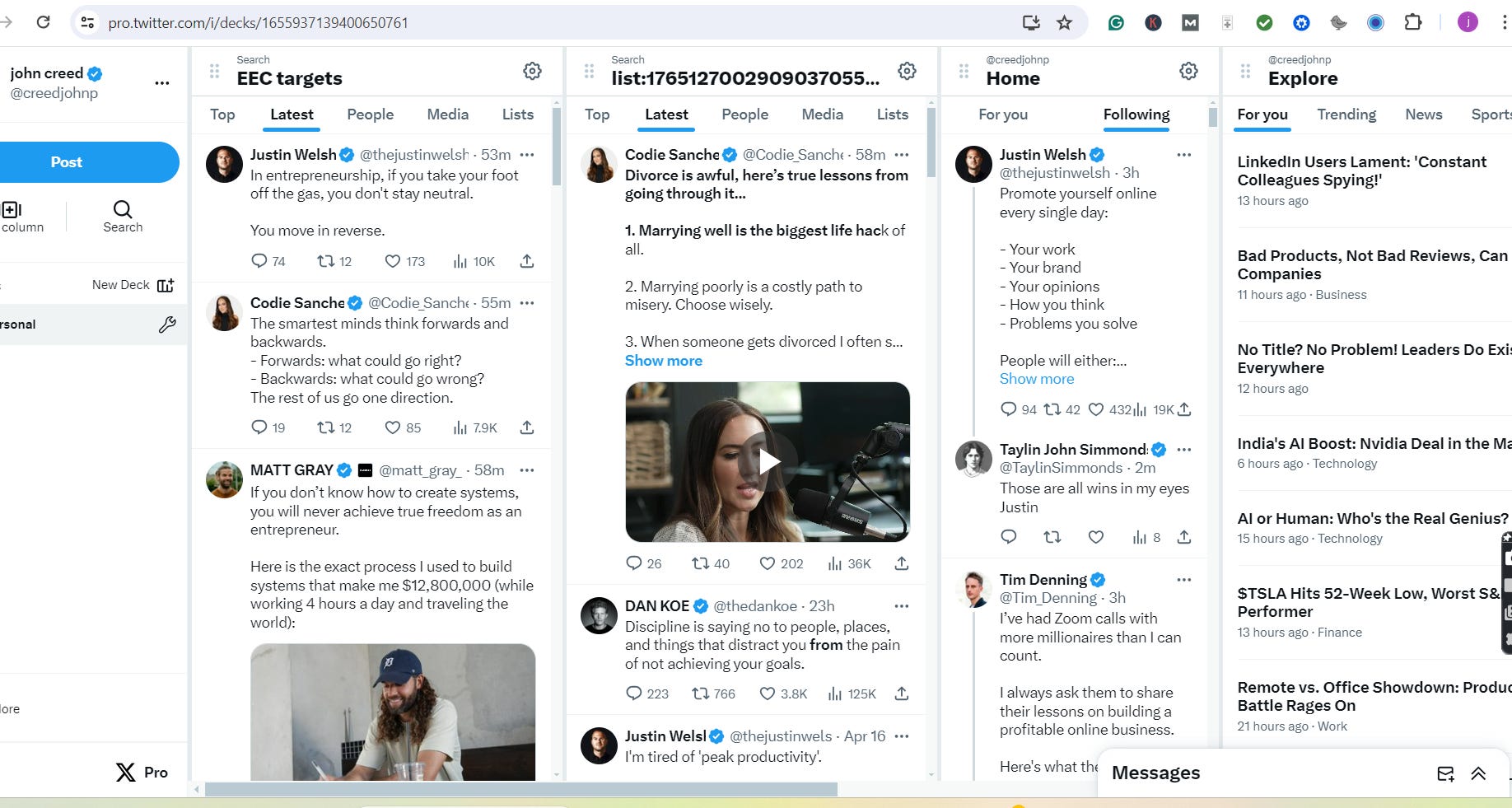
Task: Click the Add column icon in the sidebar
Action: 12,210
